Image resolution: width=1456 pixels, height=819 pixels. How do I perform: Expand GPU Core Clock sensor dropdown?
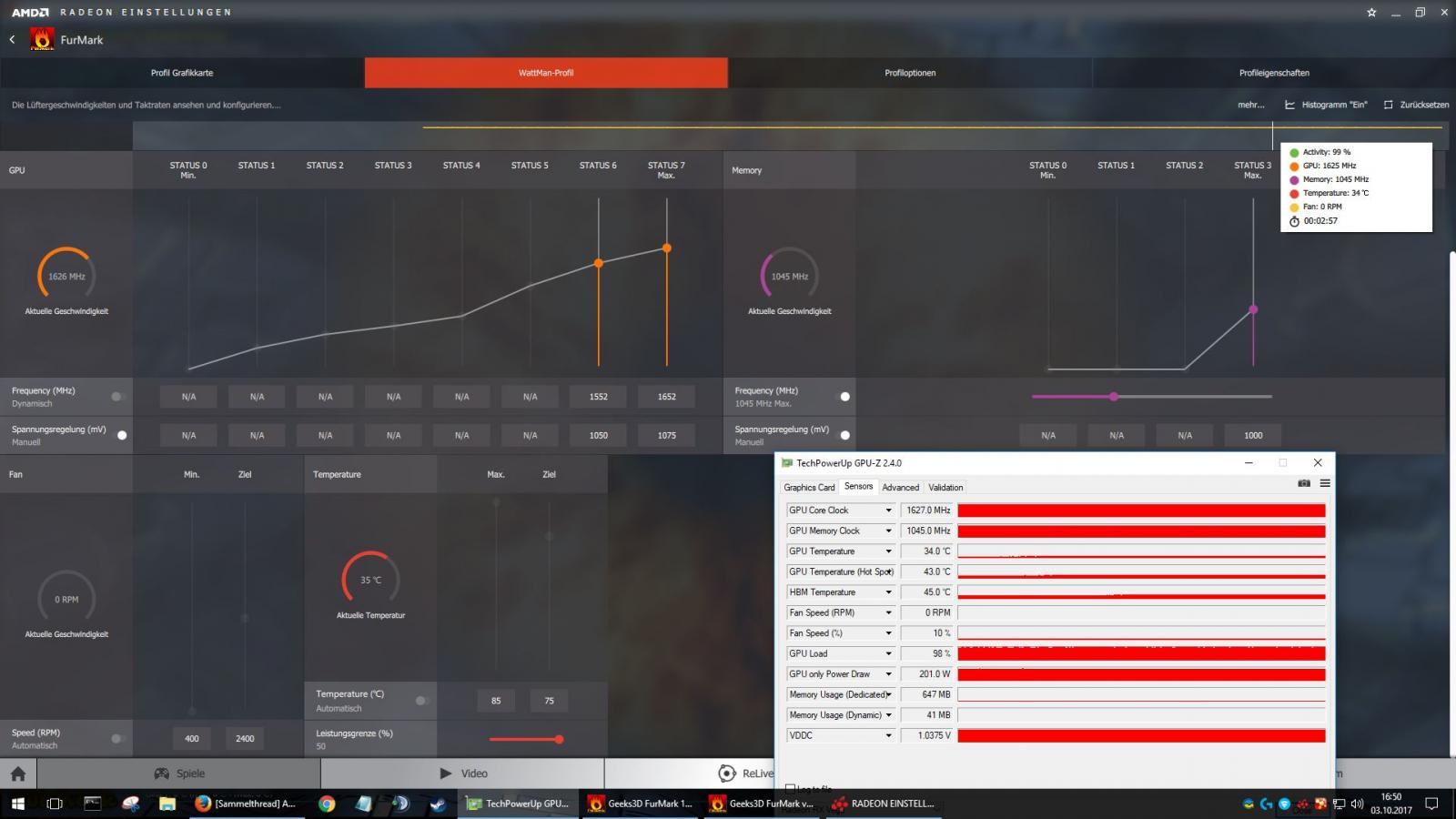(888, 511)
